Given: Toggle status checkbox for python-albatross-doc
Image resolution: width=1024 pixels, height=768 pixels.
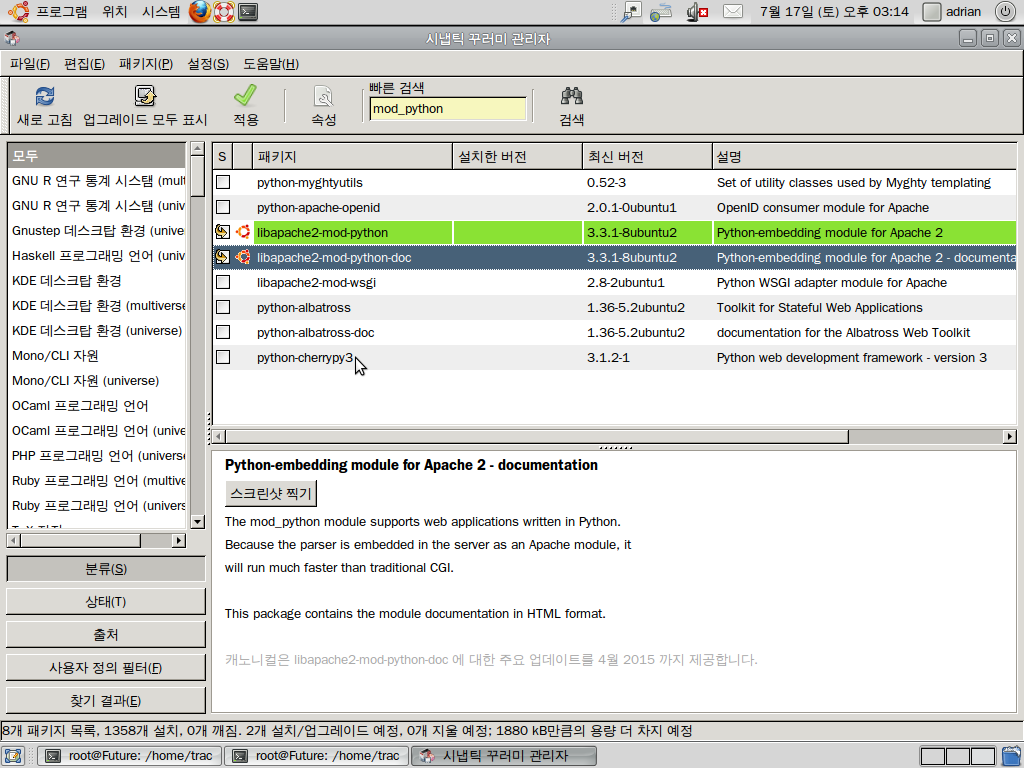Looking at the screenshot, I should [223, 332].
